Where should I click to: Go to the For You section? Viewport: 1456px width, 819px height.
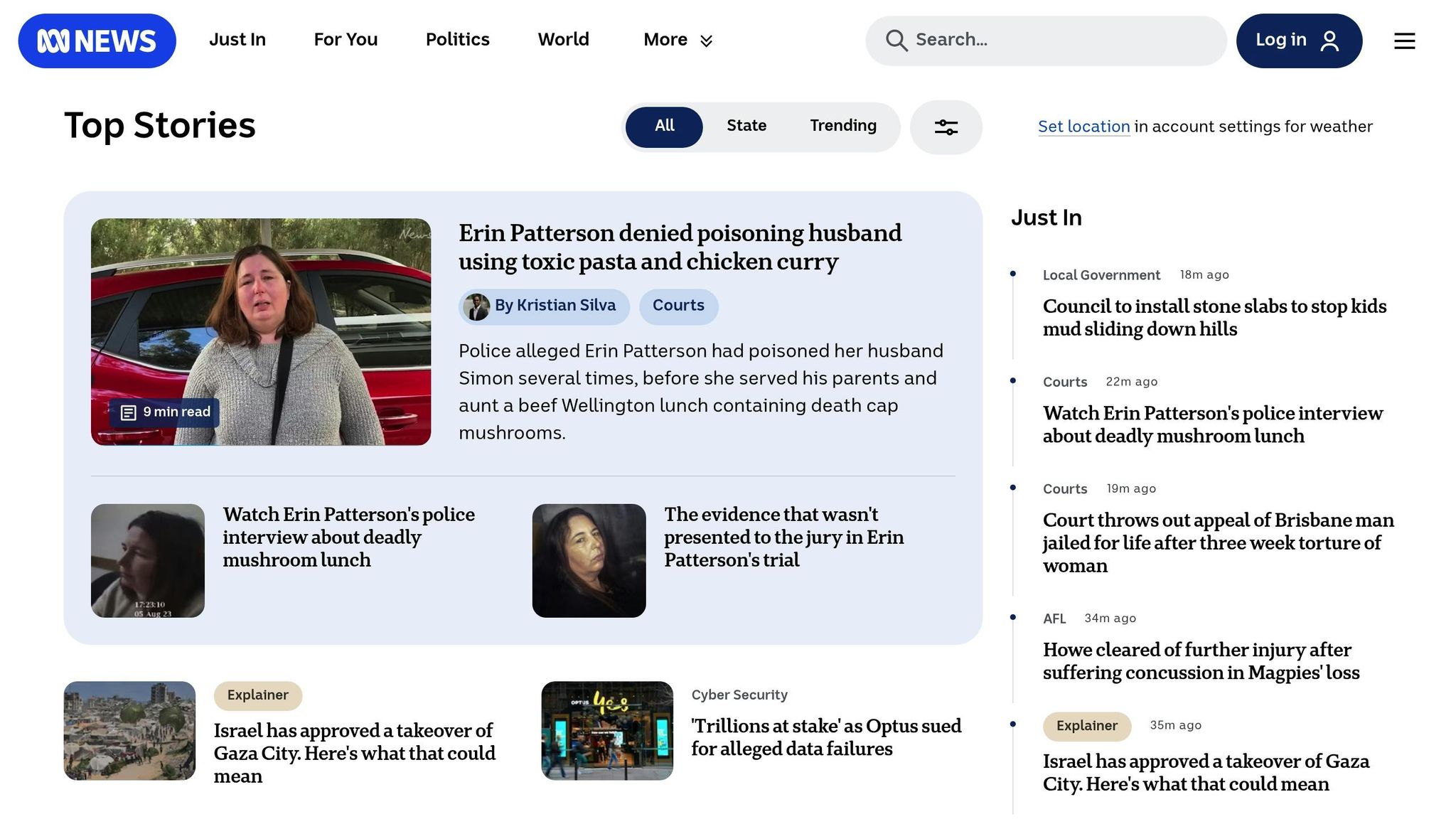pos(346,40)
